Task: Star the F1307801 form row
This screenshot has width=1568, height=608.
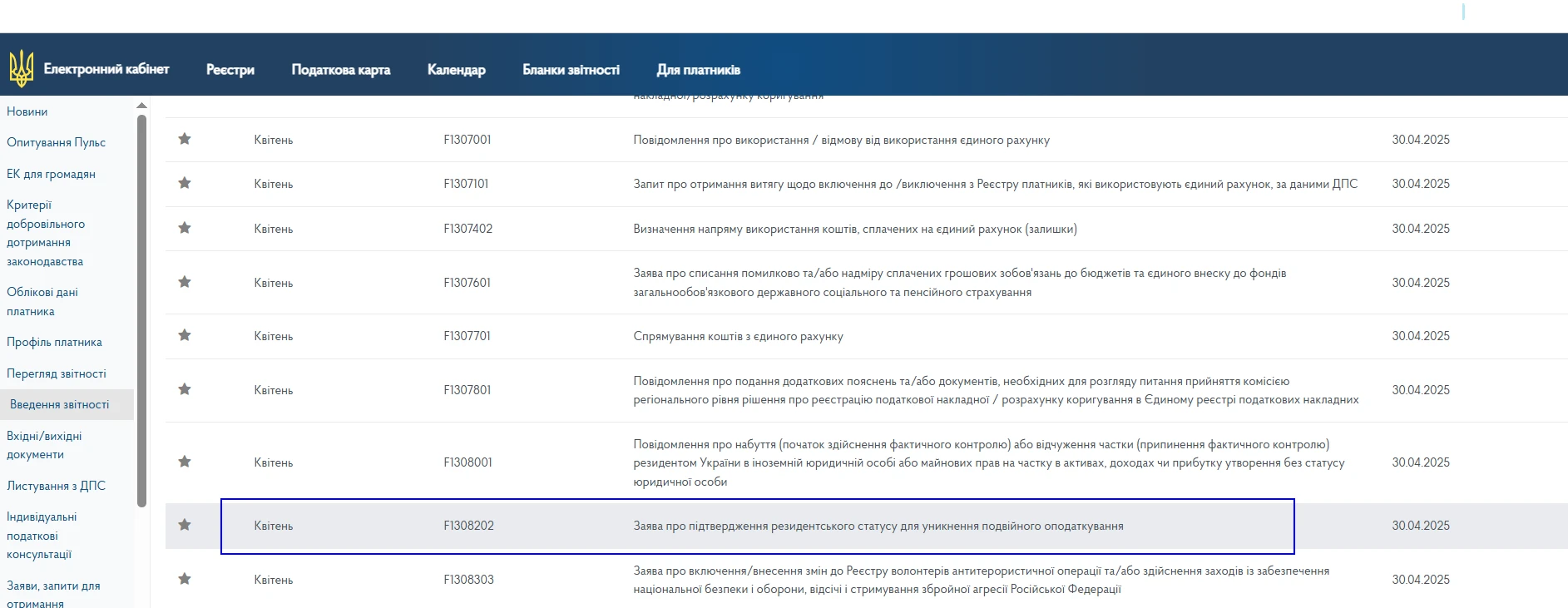Action: click(185, 389)
